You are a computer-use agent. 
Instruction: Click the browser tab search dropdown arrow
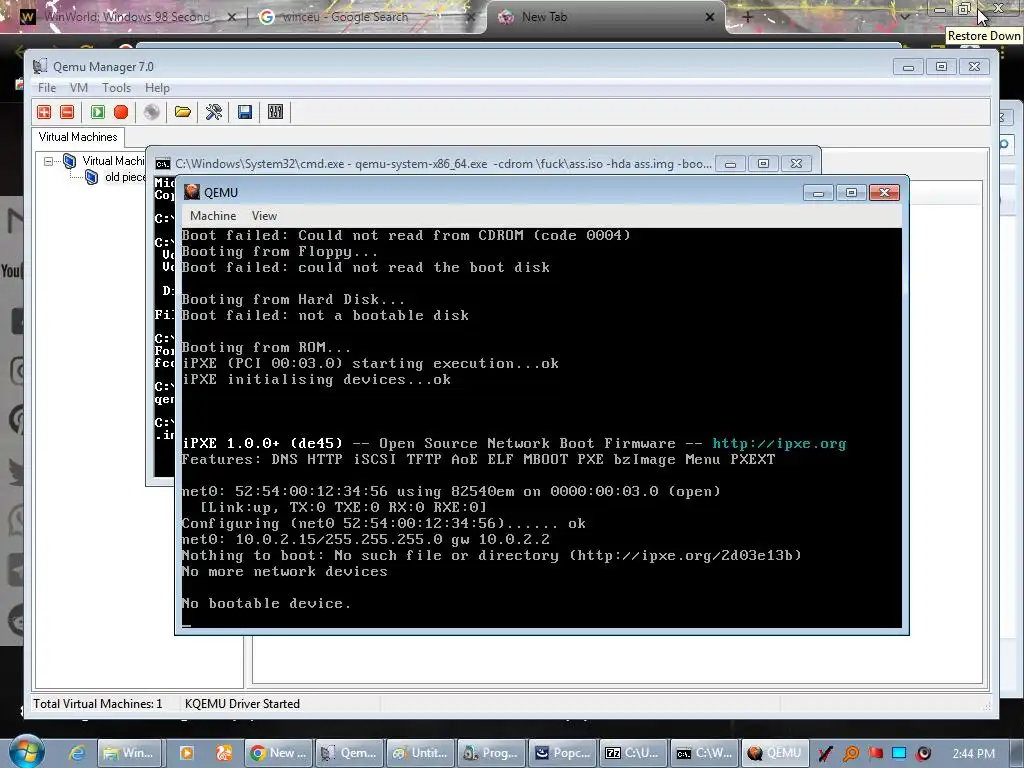tap(904, 17)
